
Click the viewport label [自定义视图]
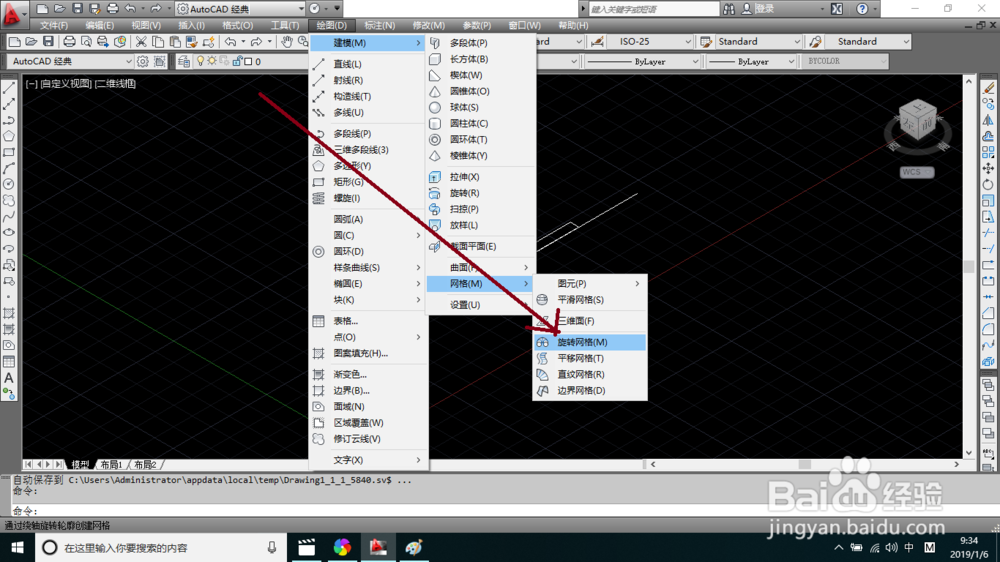point(66,84)
